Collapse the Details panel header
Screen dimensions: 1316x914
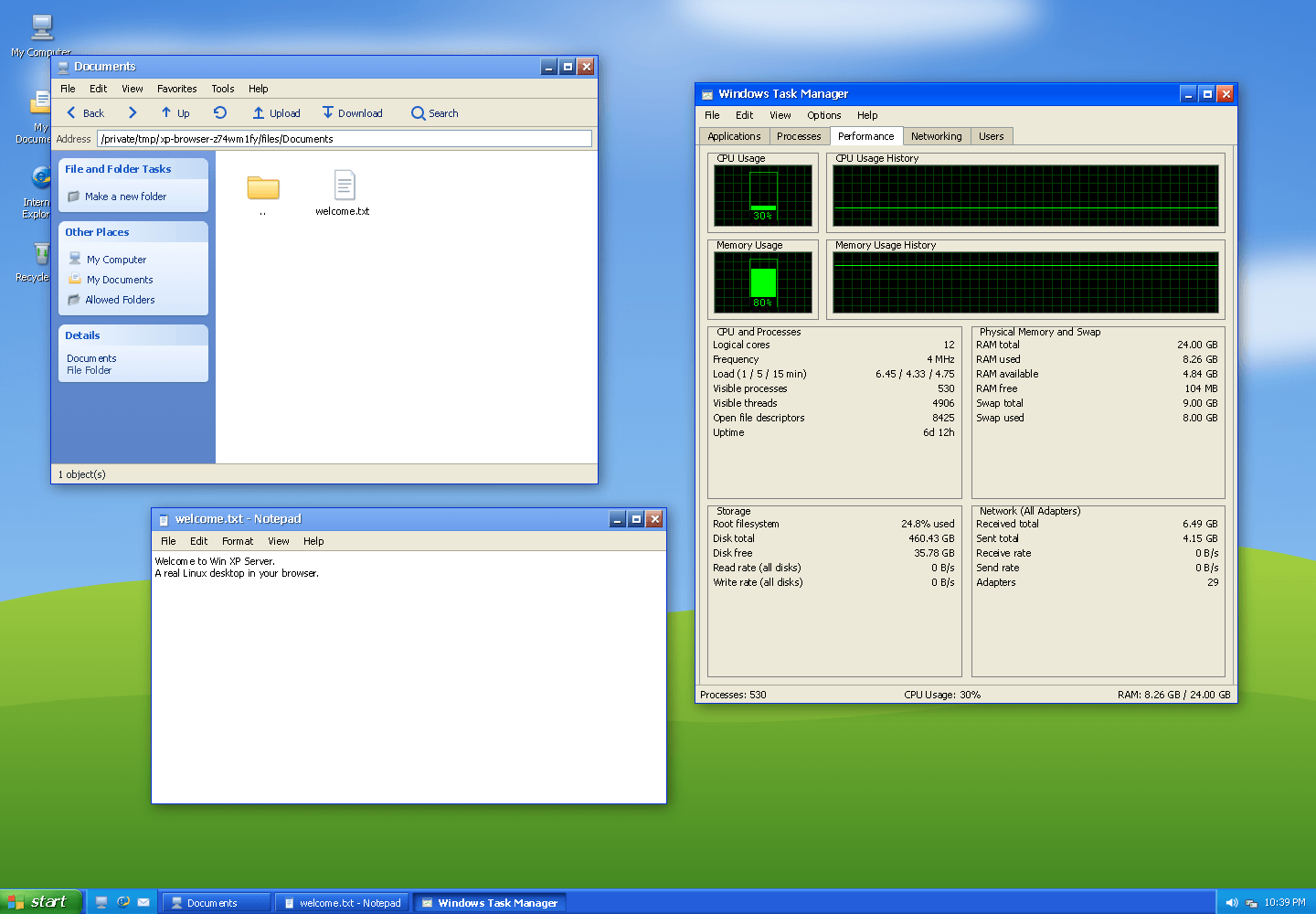(x=133, y=335)
